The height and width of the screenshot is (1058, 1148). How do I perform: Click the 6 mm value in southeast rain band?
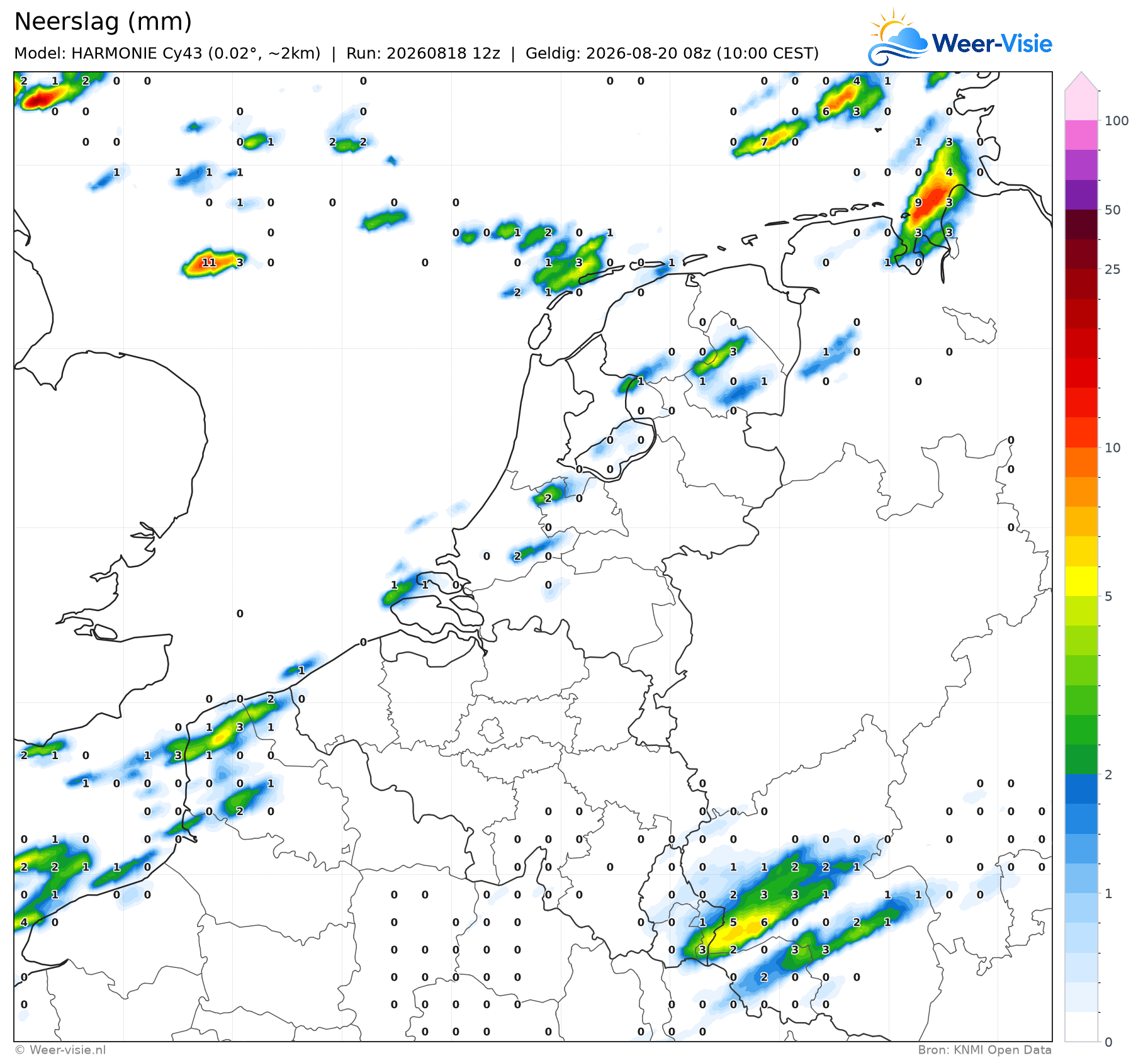(x=764, y=922)
